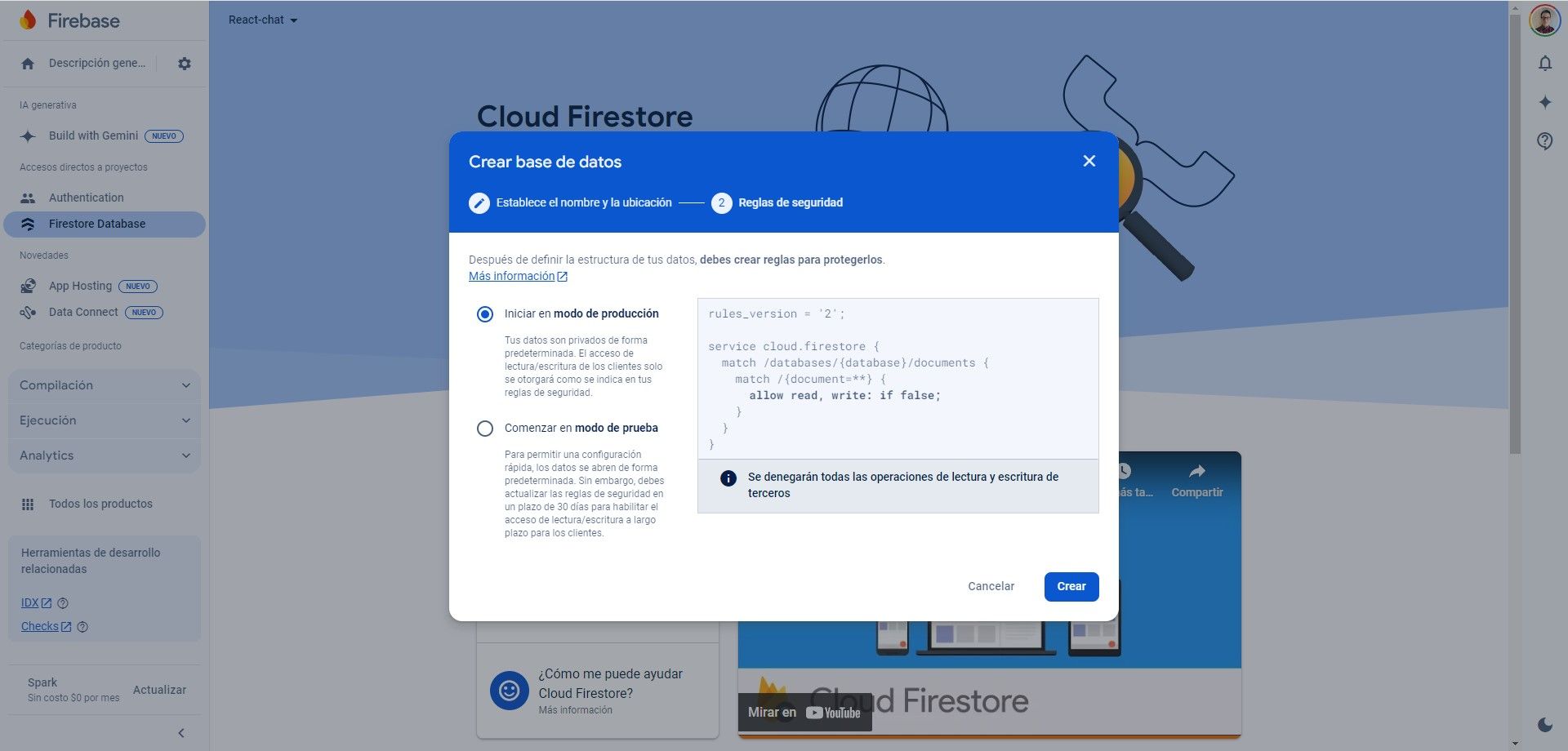Click the Compartir share arrow on video
This screenshot has height=751, width=1568.
click(1197, 472)
